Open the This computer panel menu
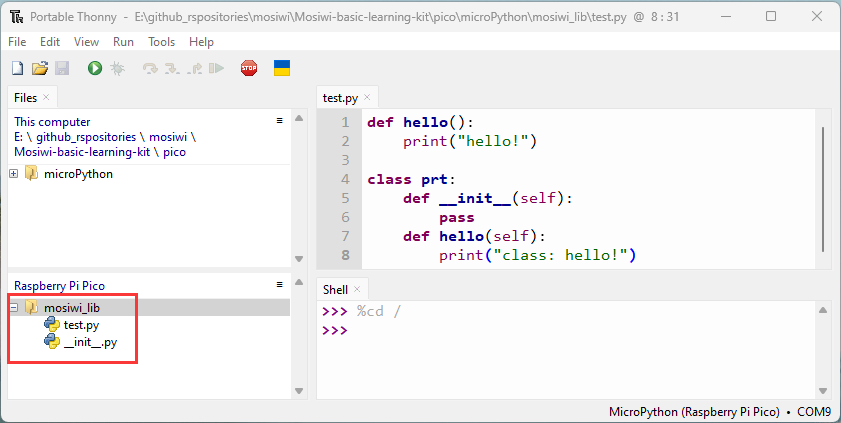Screen dimensions: 841x423 pos(279,121)
